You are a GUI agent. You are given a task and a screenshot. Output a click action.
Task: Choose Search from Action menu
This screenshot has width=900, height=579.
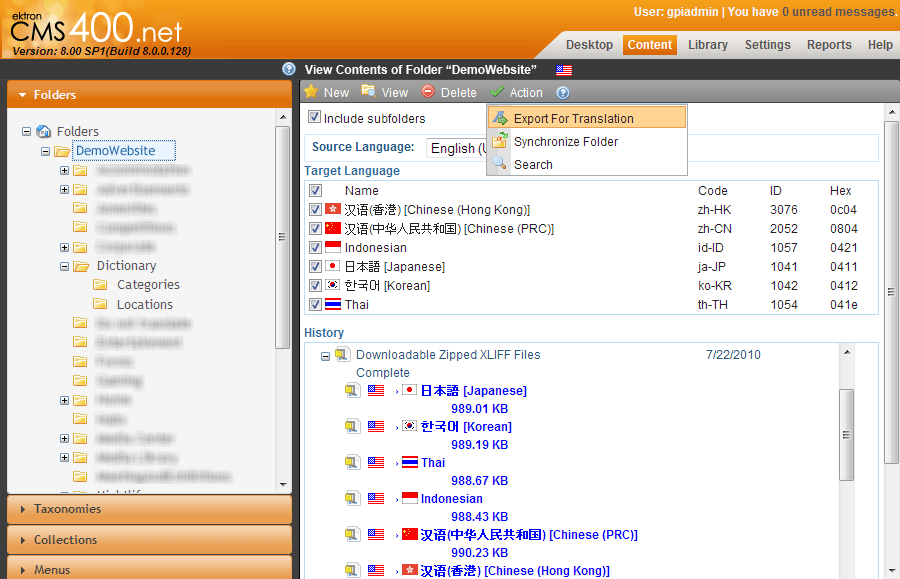[x=587, y=164]
